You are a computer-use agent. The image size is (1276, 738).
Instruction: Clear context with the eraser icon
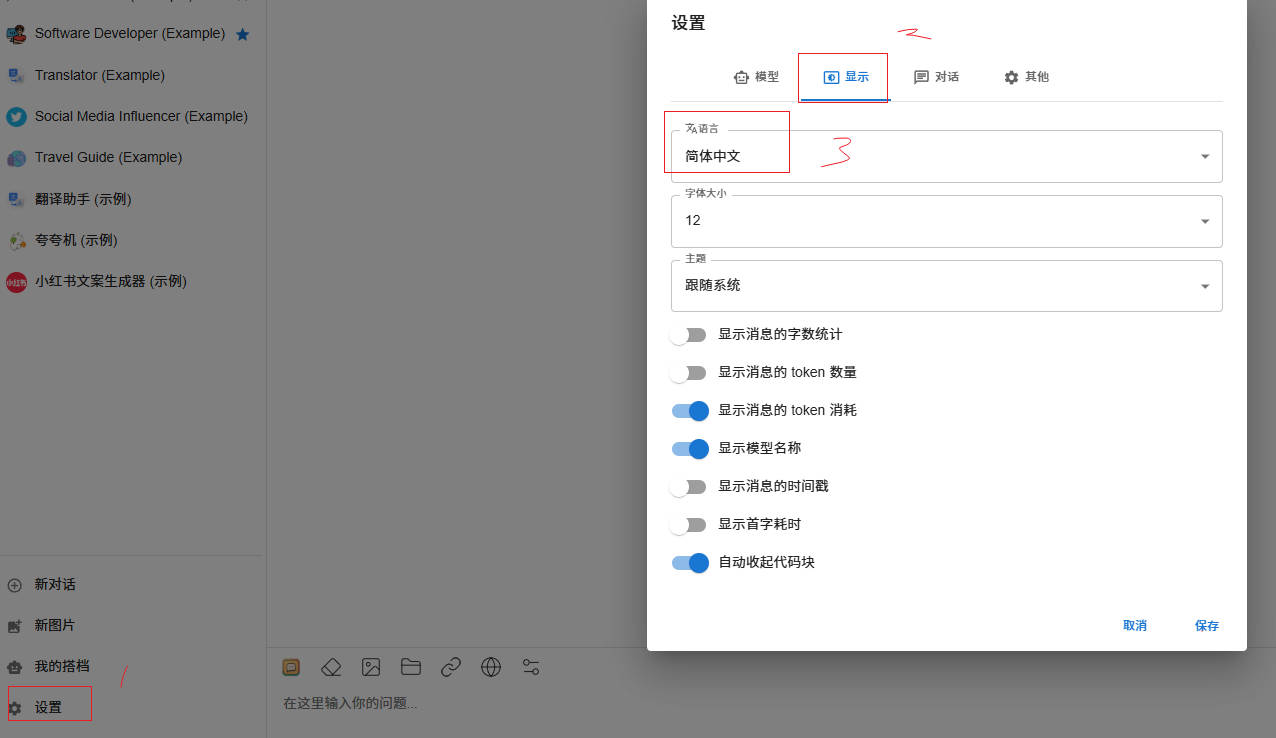331,667
